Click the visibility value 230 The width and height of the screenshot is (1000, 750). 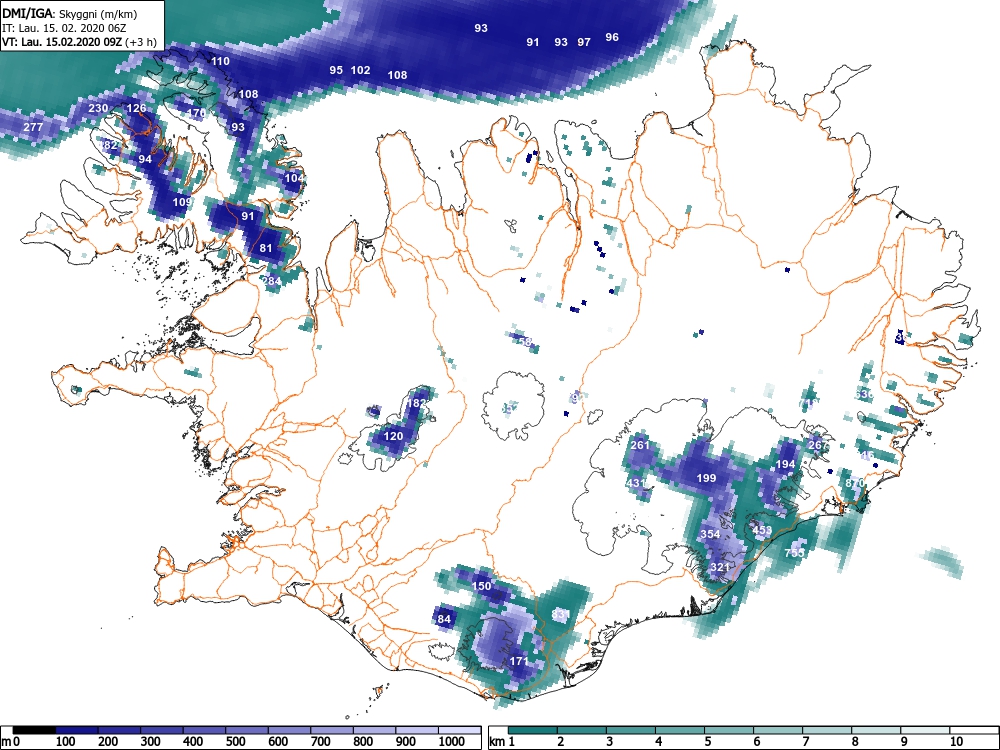point(98,108)
